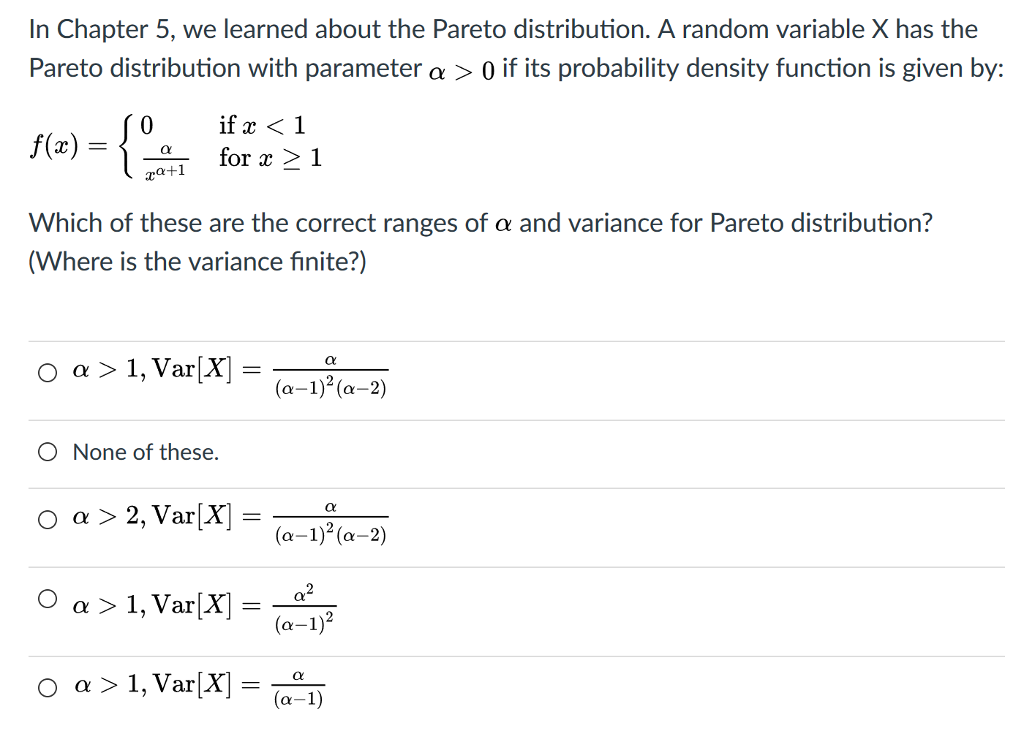Click the "f(x) =" density function label

(69, 147)
